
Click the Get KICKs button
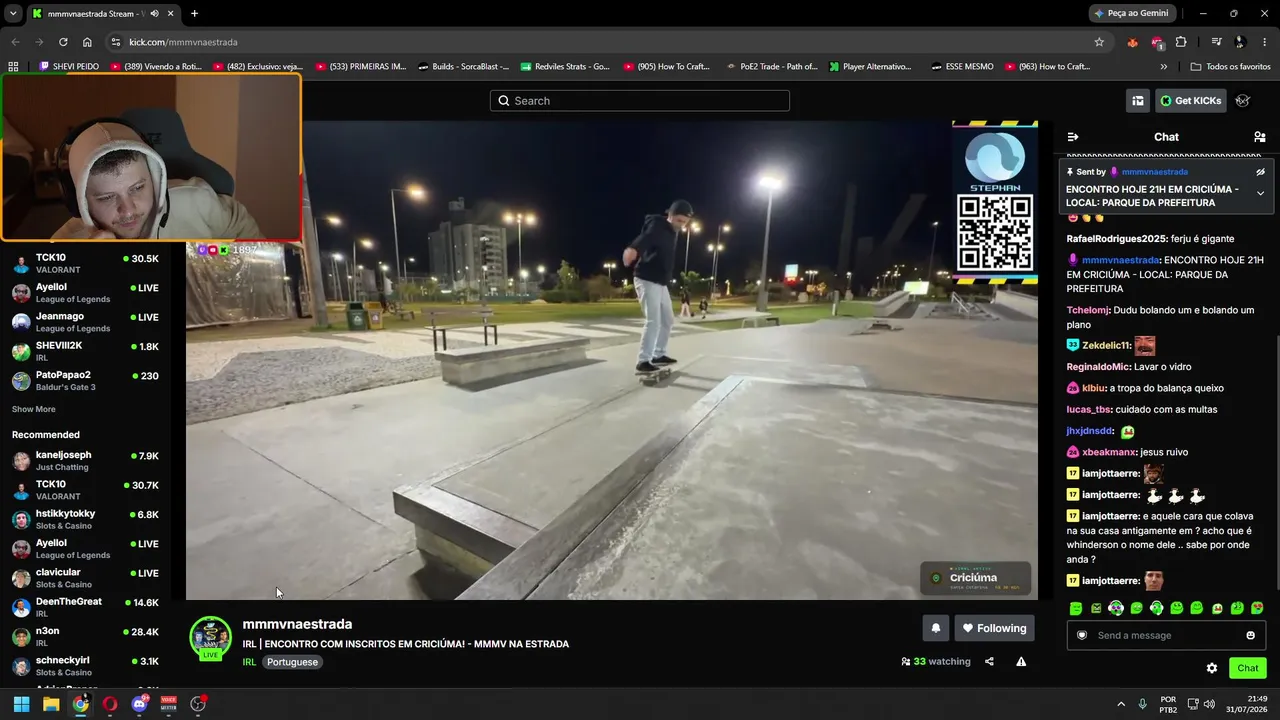point(1191,101)
